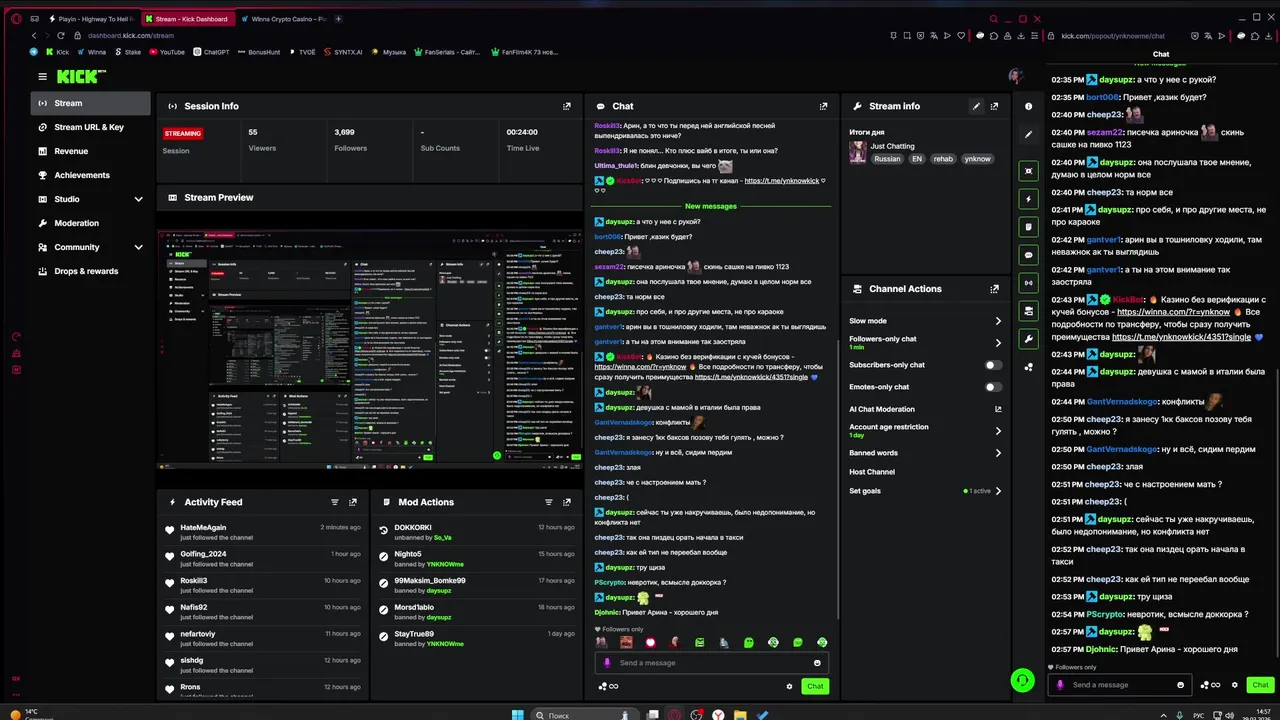Click profile avatar in dashboard header
The height and width of the screenshot is (720, 1280).
[x=1016, y=76]
